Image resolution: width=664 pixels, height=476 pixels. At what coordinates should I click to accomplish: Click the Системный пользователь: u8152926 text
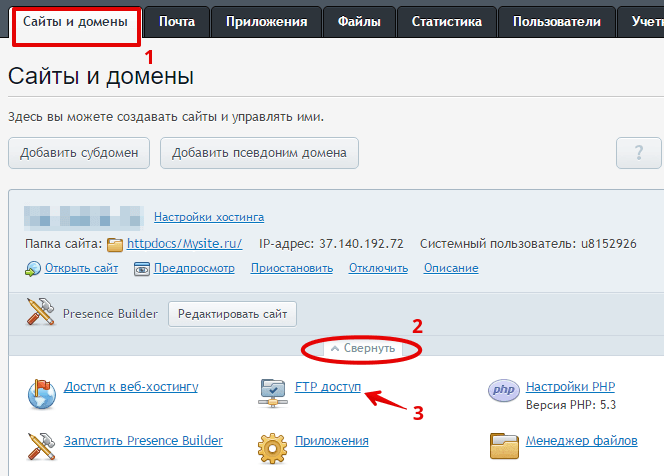pos(528,244)
